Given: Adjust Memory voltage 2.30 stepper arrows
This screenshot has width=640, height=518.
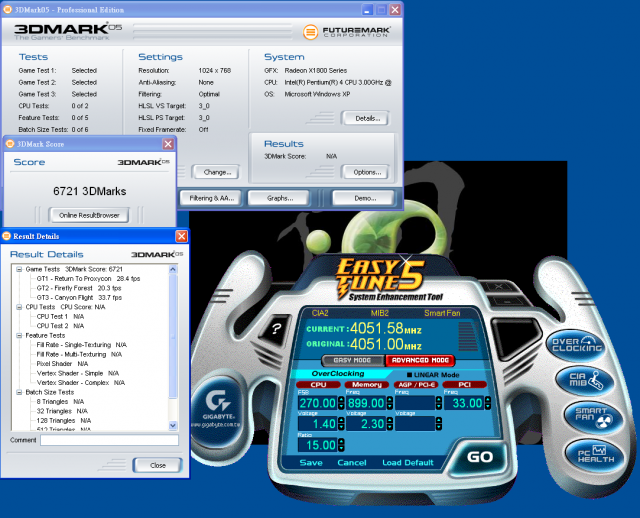Looking at the screenshot, I should tap(390, 424).
